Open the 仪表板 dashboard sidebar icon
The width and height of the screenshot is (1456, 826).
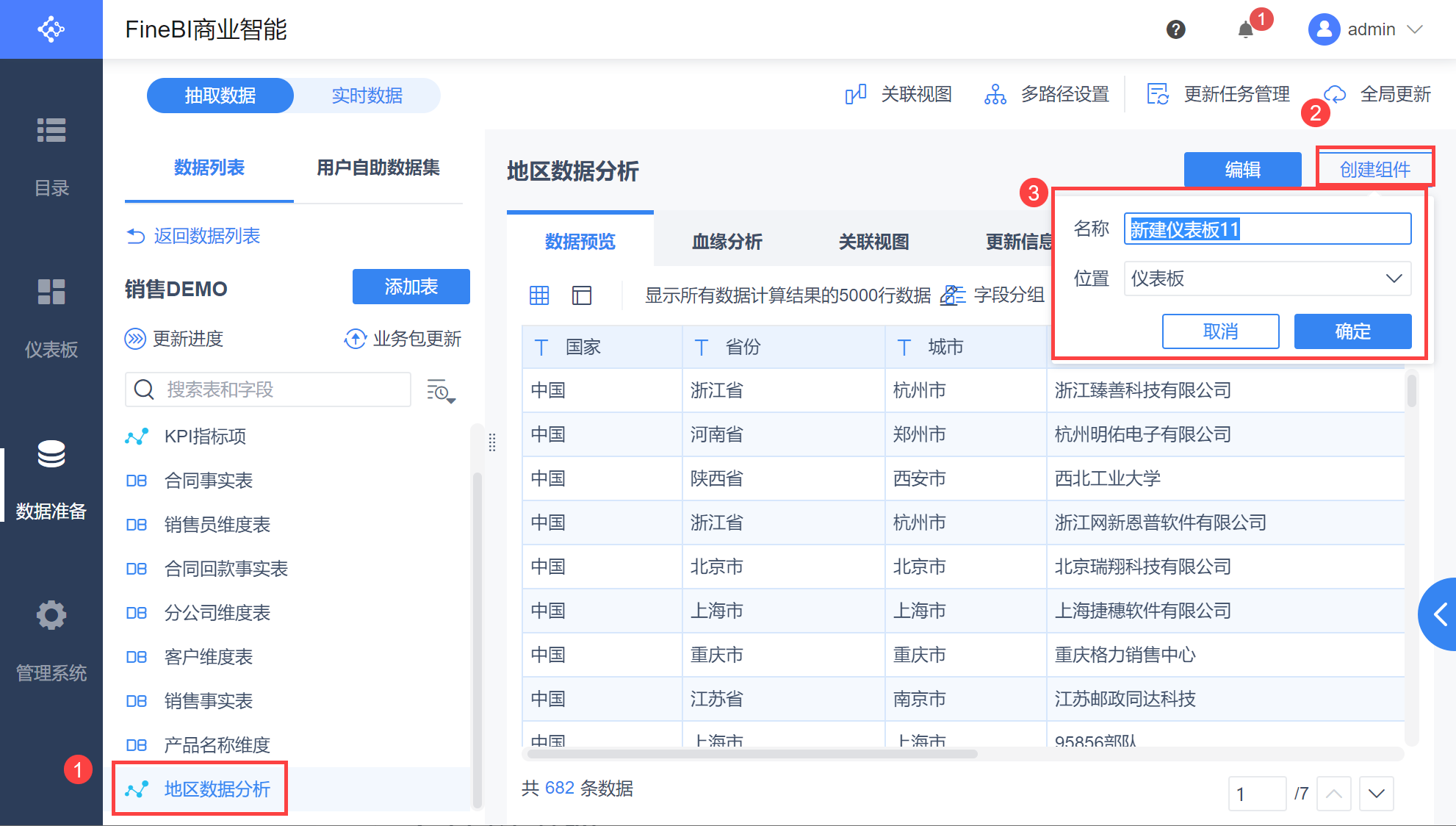(51, 292)
